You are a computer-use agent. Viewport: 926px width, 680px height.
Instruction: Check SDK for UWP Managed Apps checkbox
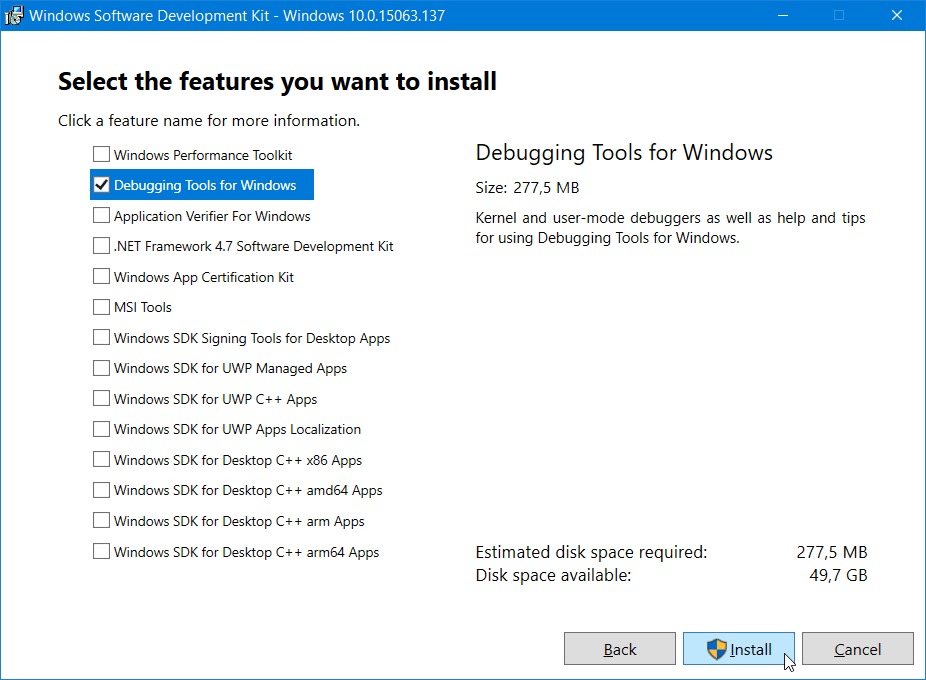pos(102,368)
